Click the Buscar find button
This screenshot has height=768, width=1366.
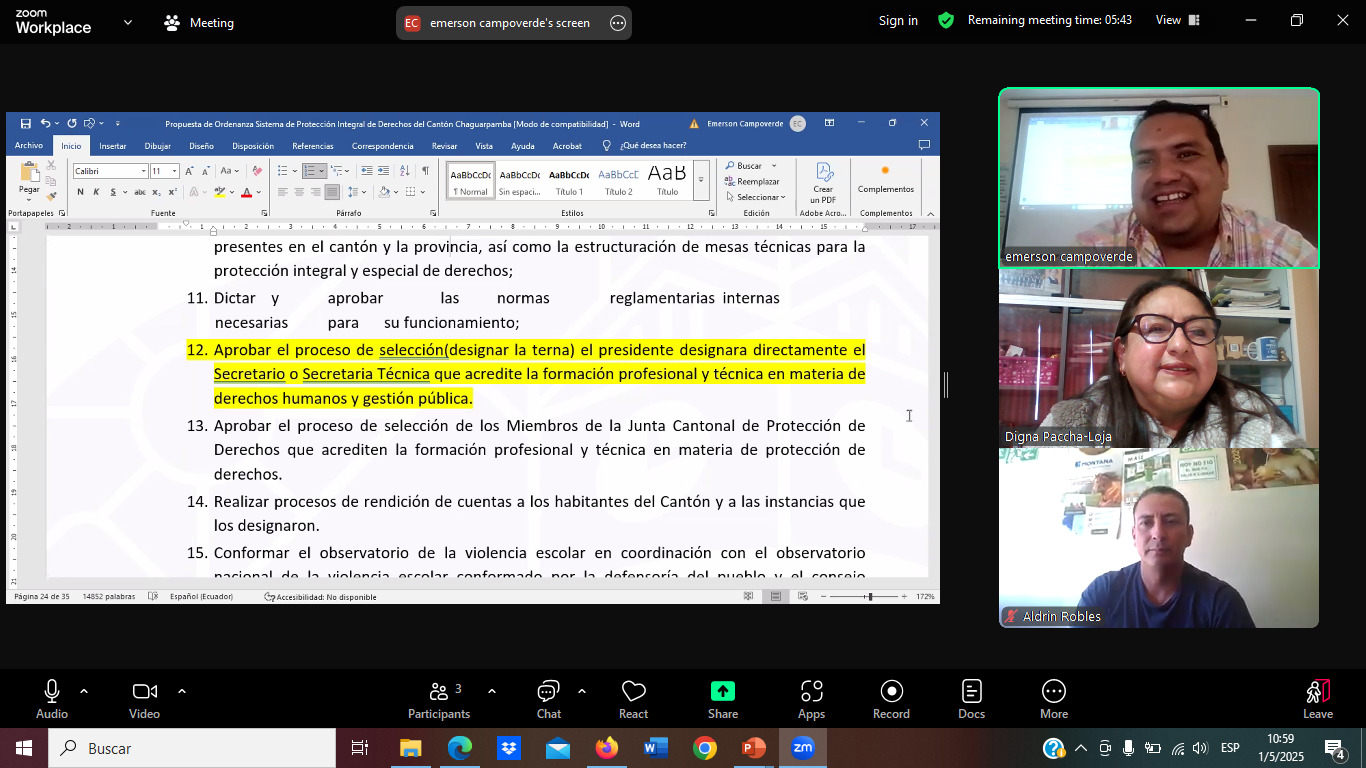(x=744, y=166)
